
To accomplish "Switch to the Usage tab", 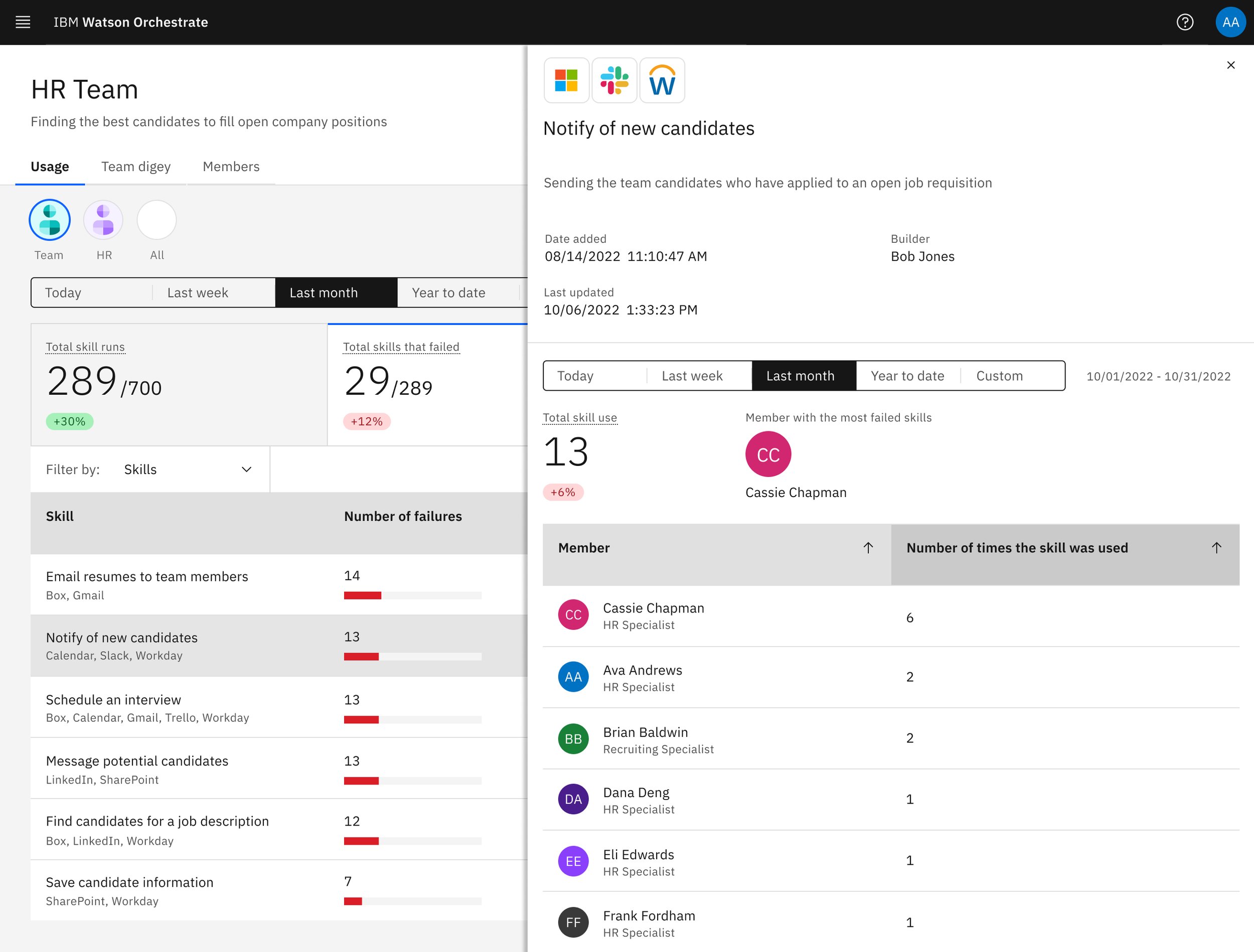I will point(50,167).
